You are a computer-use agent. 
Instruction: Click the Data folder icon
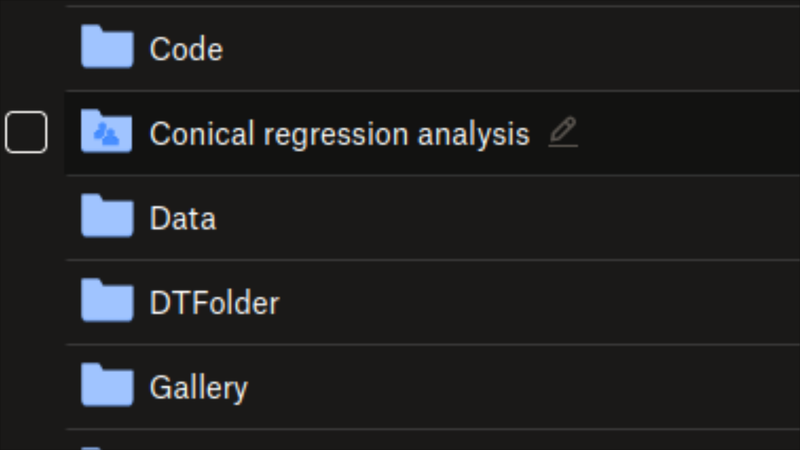pos(107,217)
